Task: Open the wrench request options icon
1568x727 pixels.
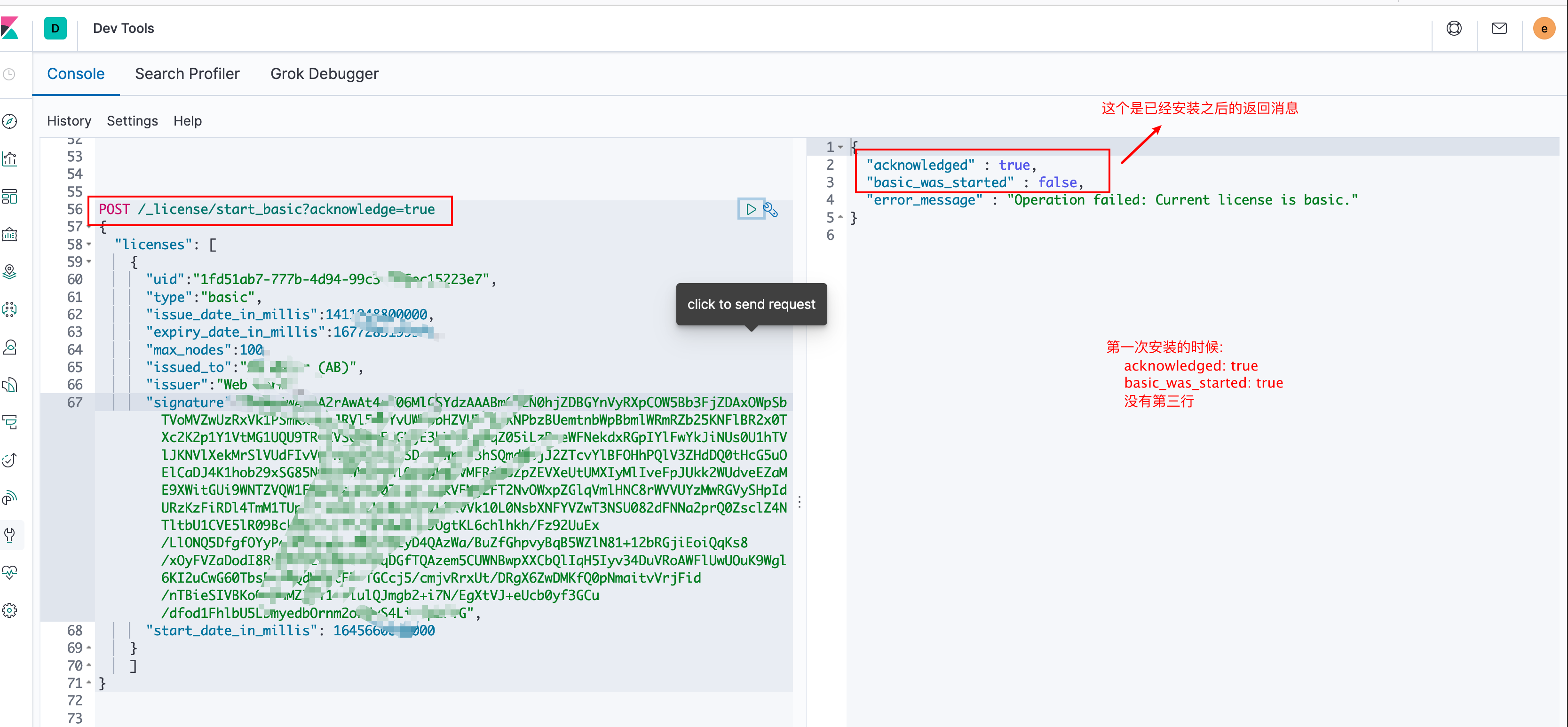Action: 771,209
